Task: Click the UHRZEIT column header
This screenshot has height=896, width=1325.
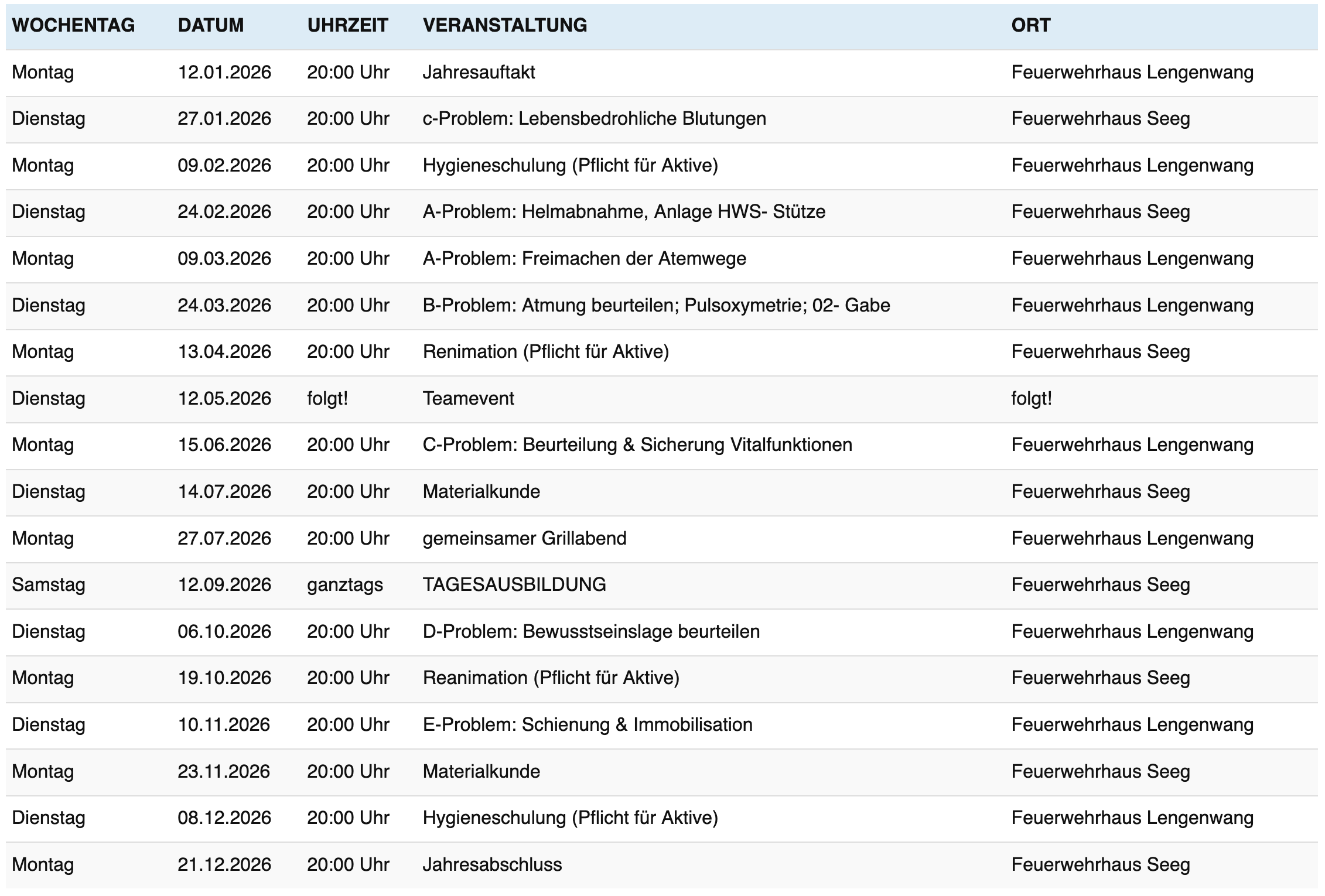Action: point(347,25)
